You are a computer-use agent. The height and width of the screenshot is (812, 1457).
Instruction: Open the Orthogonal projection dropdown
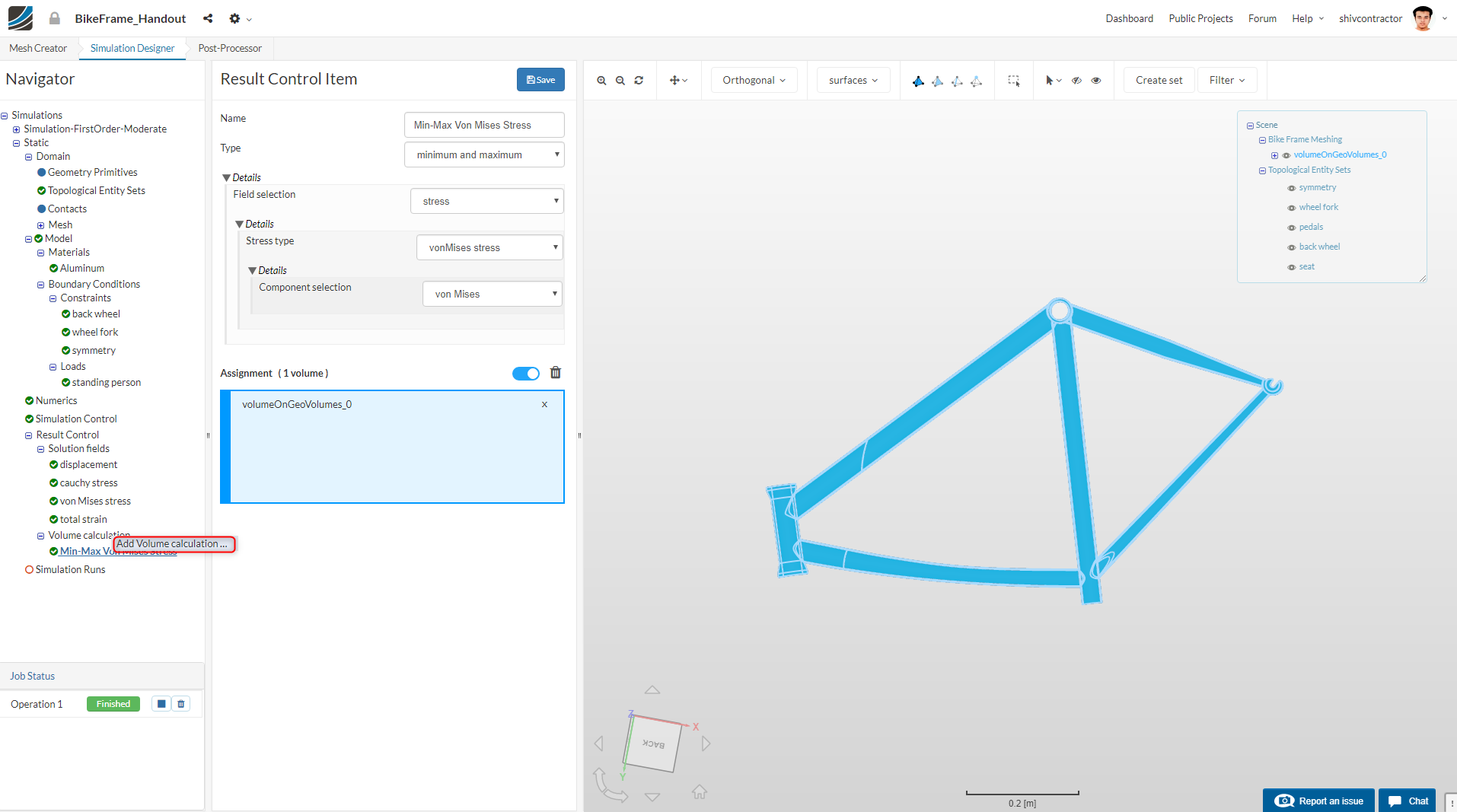pyautogui.click(x=754, y=81)
